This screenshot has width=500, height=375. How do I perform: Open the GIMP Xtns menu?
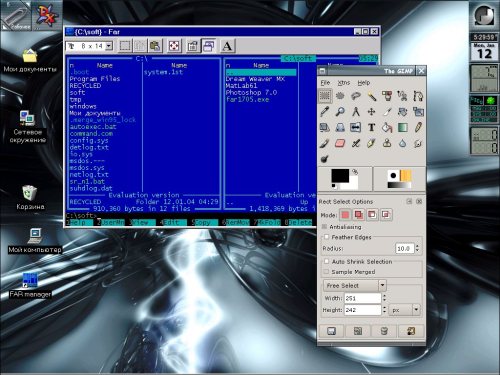[344, 83]
